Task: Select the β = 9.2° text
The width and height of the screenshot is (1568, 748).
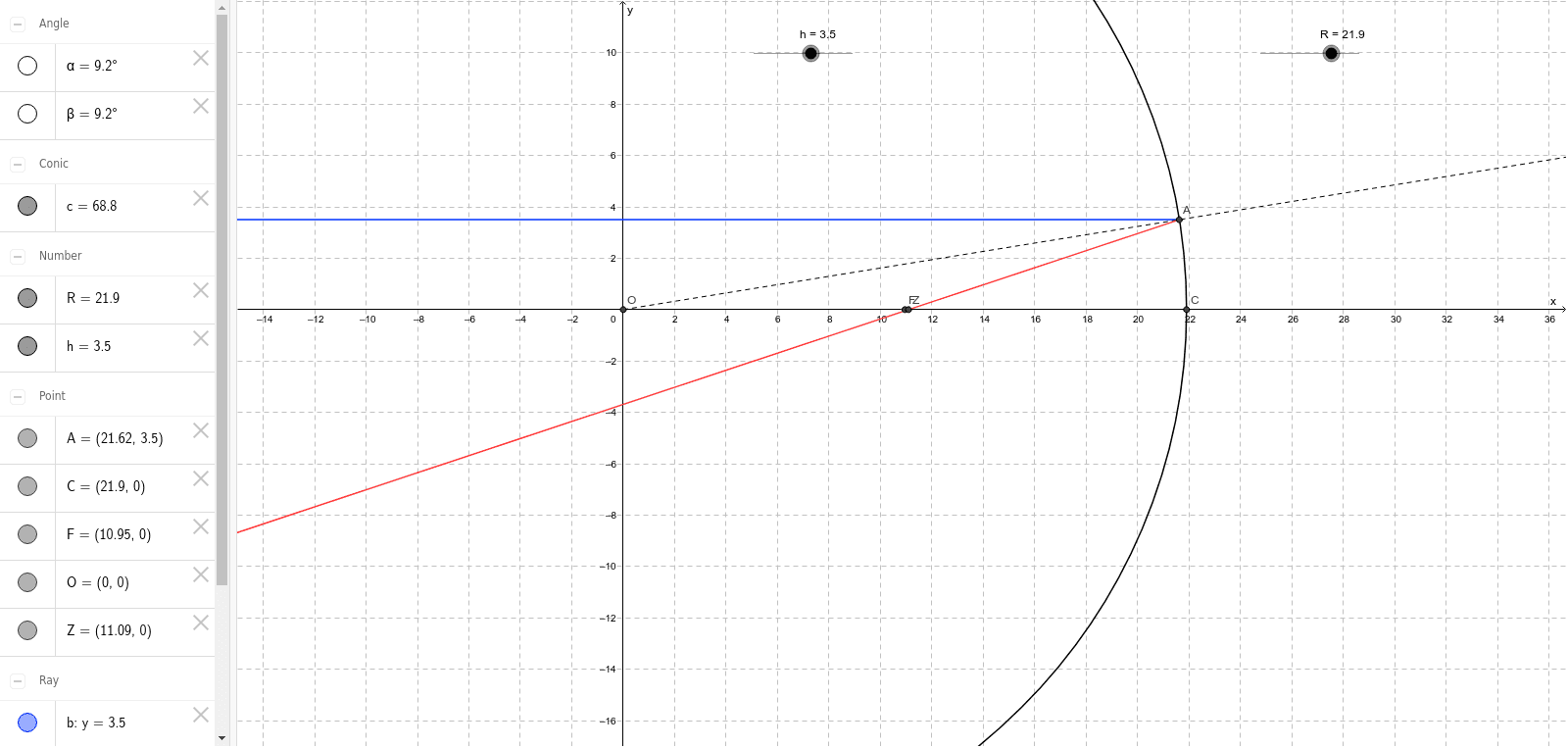Action: (91, 114)
